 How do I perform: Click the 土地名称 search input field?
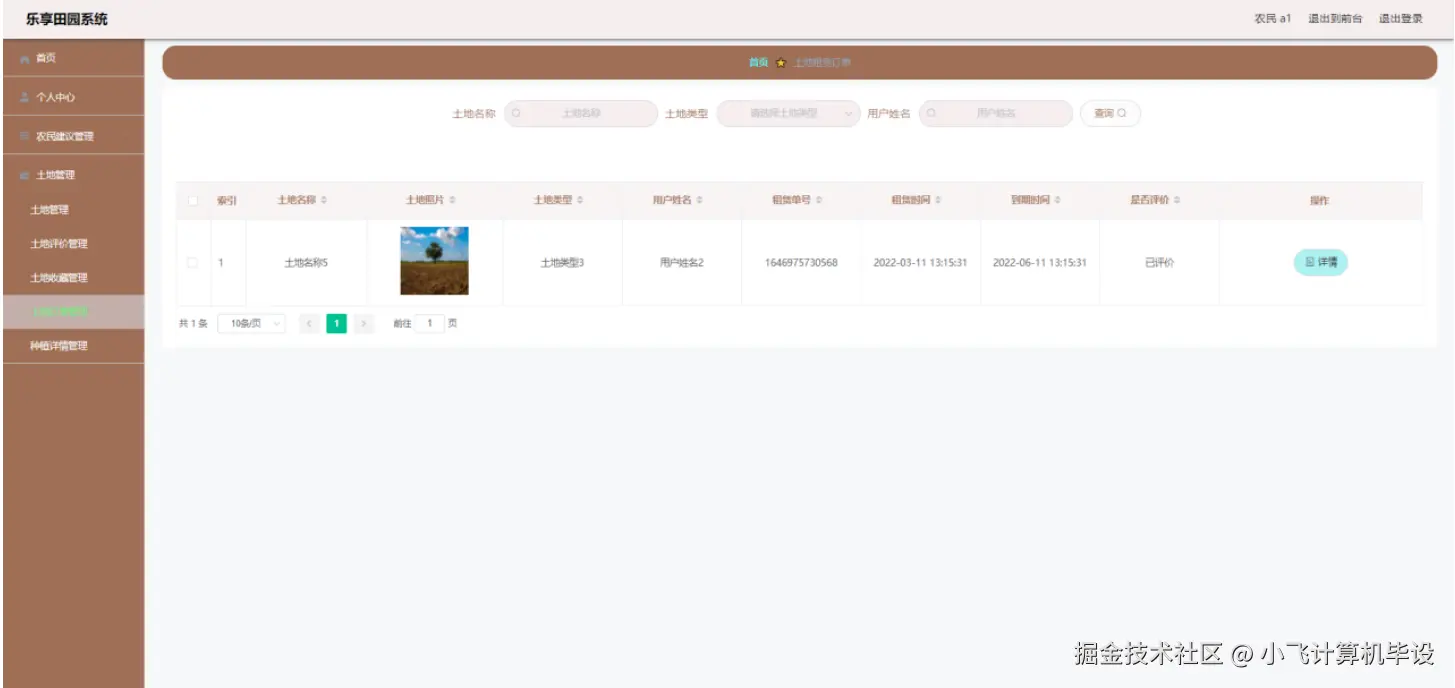click(x=581, y=113)
